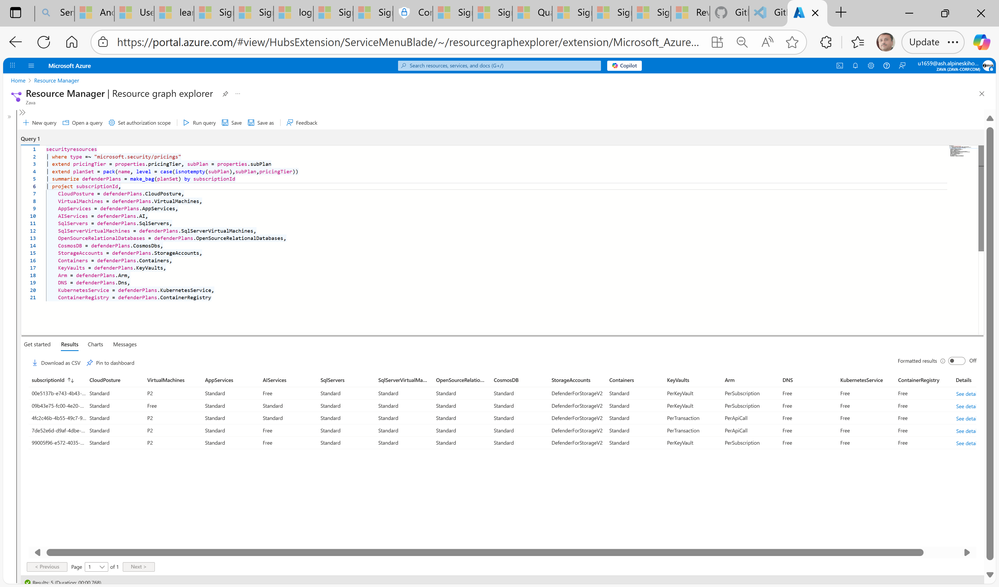
Task: Select the Results tab
Action: 69,344
